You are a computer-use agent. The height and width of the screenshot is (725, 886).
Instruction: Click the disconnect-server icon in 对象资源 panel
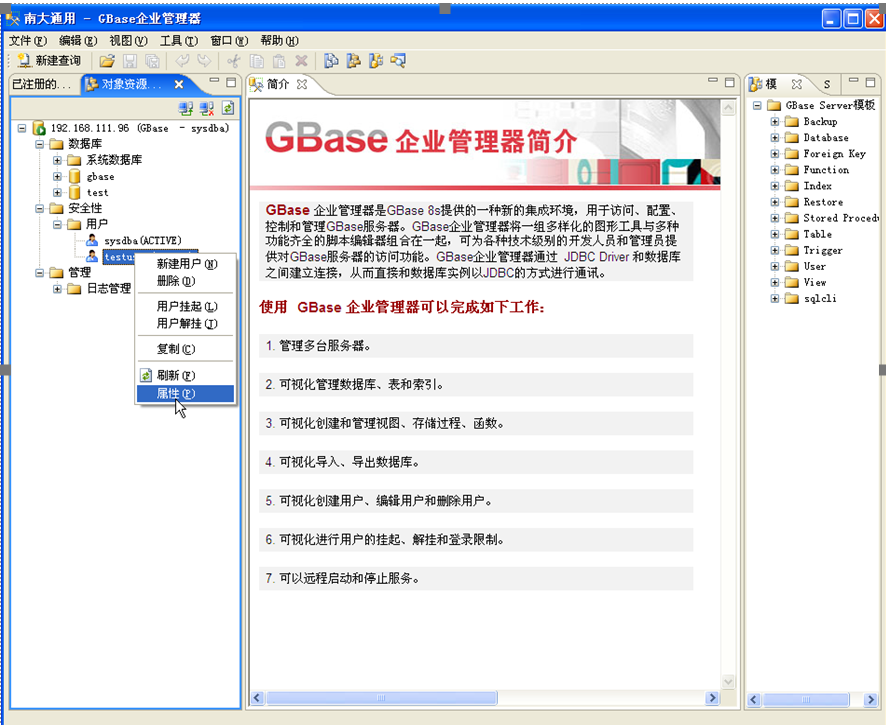click(207, 108)
